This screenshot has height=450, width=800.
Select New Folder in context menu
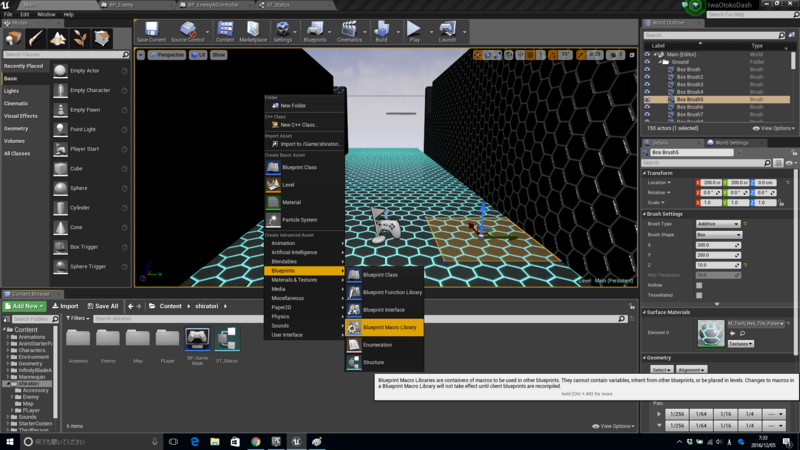tap(305, 106)
